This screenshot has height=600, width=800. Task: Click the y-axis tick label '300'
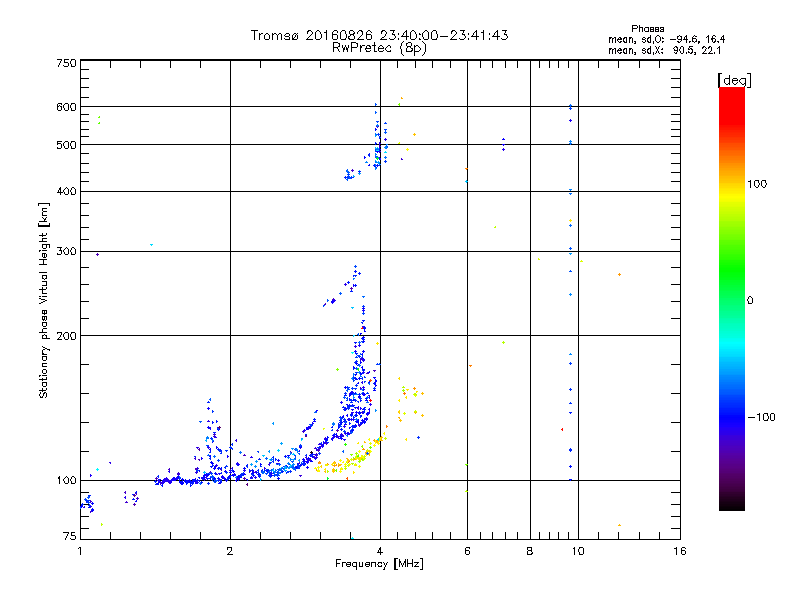coord(66,252)
